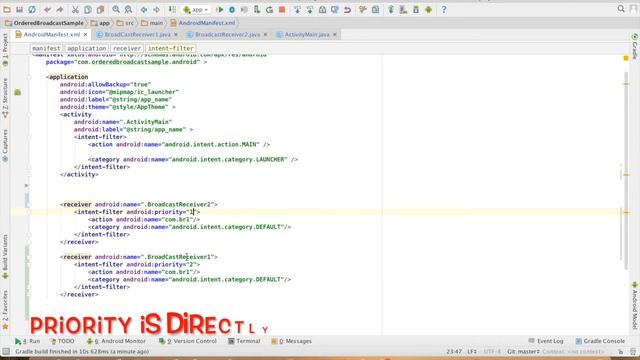
Task: Click the Save All toolbar icon
Action: coord(19,9)
